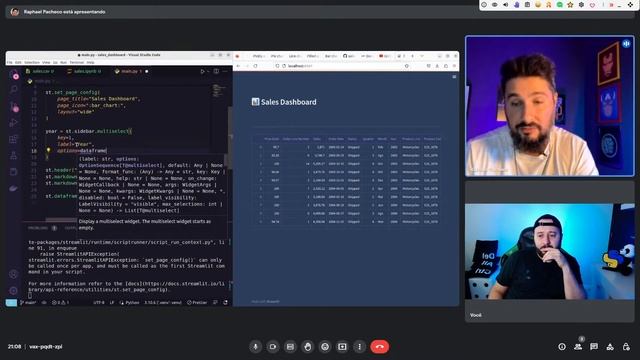Expand the browser tab list dropdown
This screenshot has width=640, height=360.
coord(422,56)
